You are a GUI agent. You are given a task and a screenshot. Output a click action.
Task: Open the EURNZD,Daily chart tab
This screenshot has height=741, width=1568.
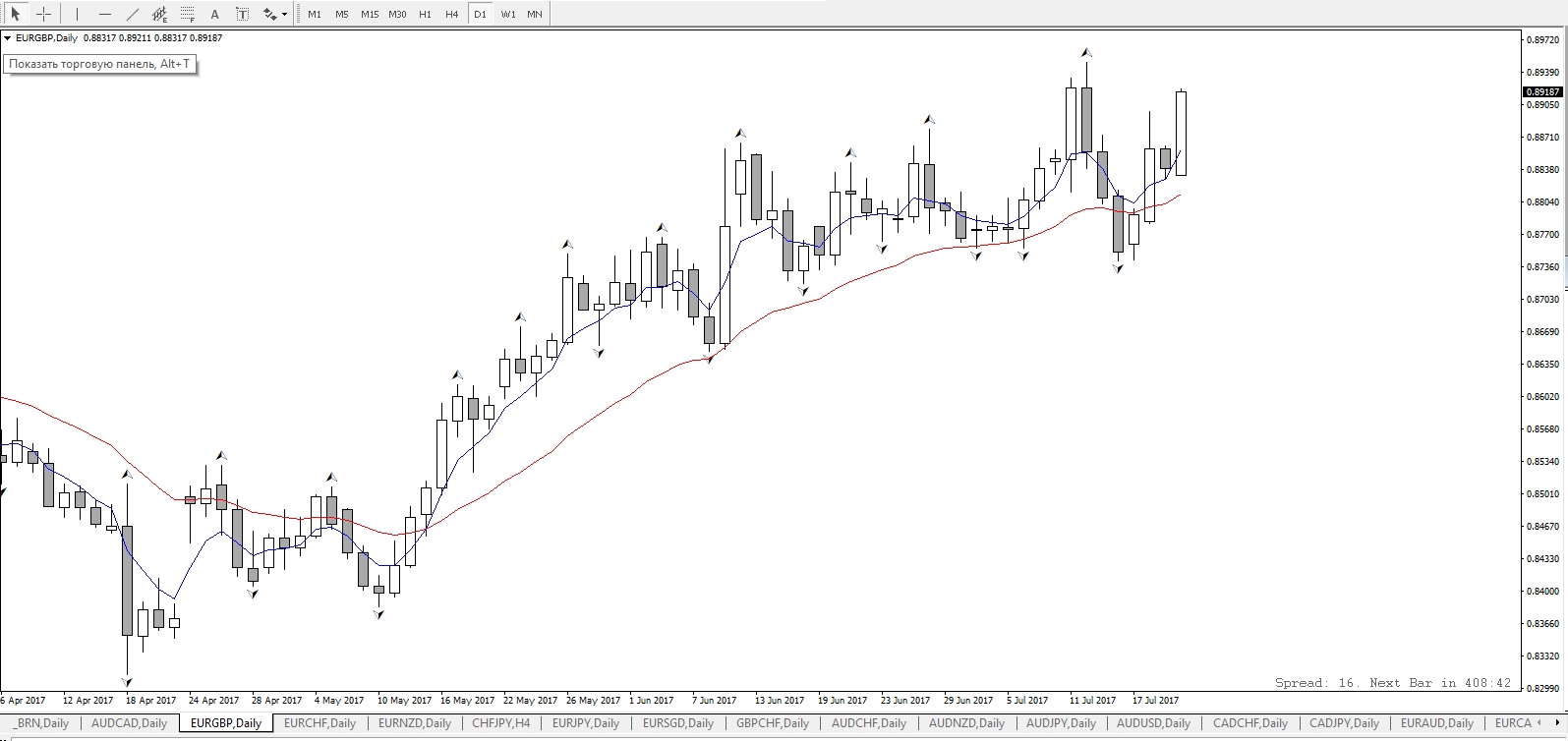click(416, 723)
